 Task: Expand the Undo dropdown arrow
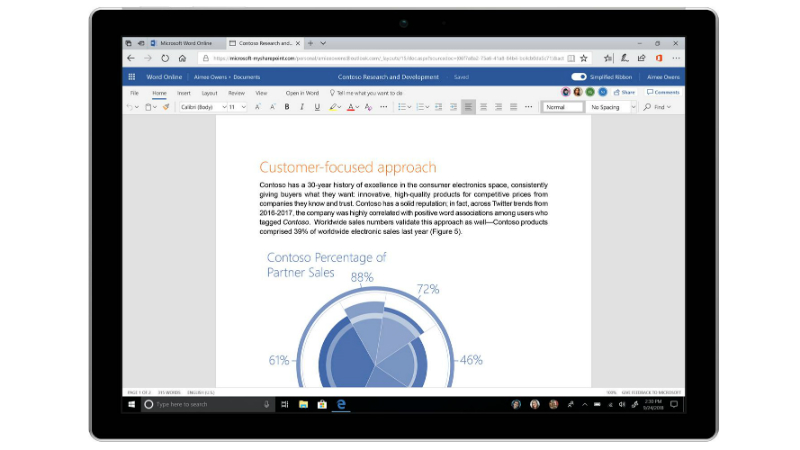(137, 107)
